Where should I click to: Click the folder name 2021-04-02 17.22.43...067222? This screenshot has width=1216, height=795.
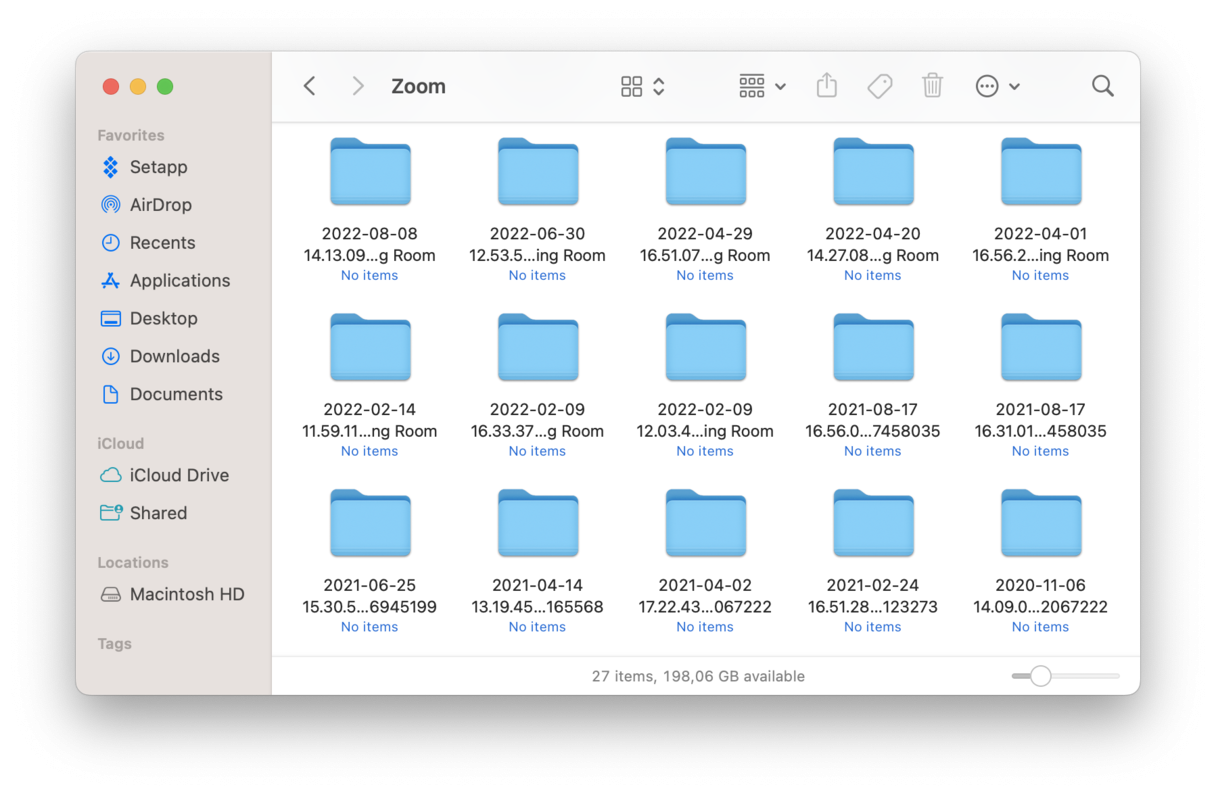click(705, 596)
